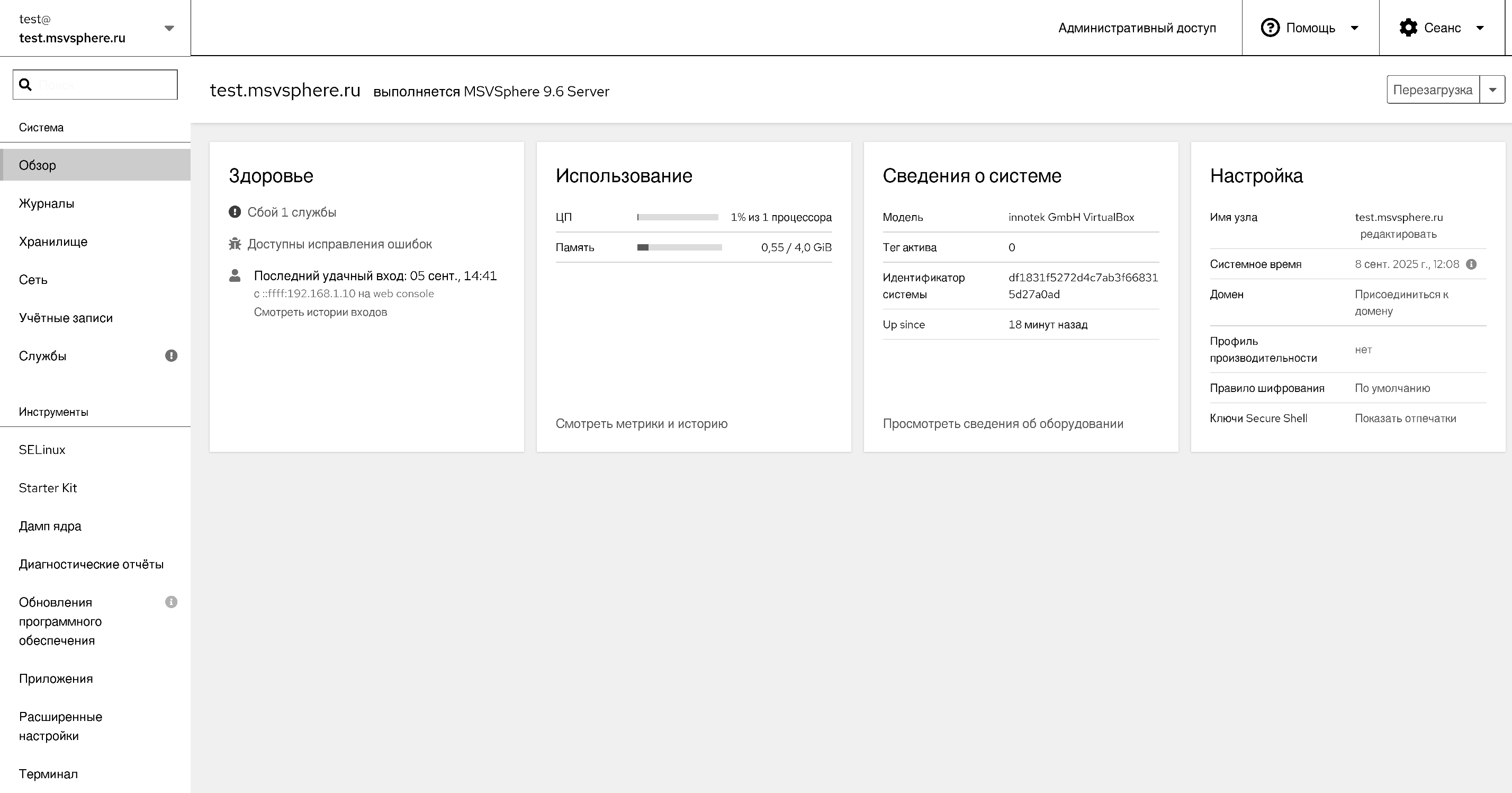Viewport: 1512px width, 793px height.
Task: Select SELinux in the tools menu
Action: pos(42,449)
